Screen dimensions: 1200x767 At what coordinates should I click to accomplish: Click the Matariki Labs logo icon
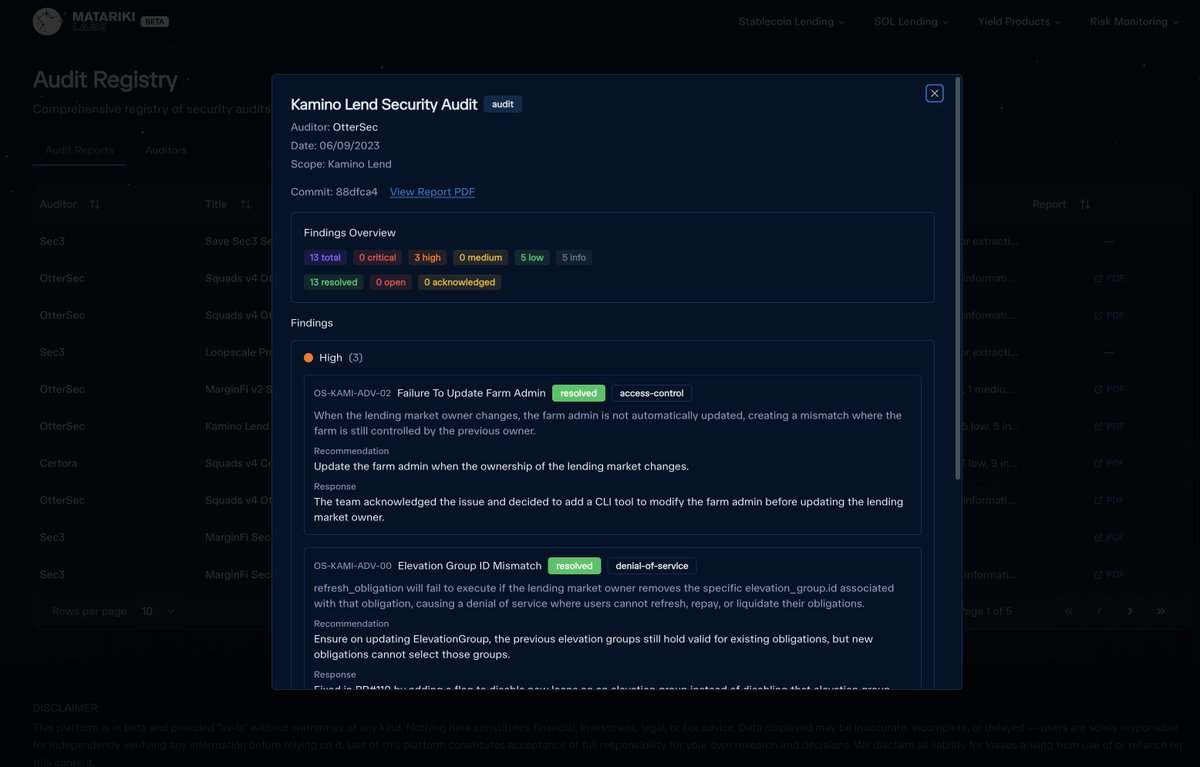(x=47, y=22)
